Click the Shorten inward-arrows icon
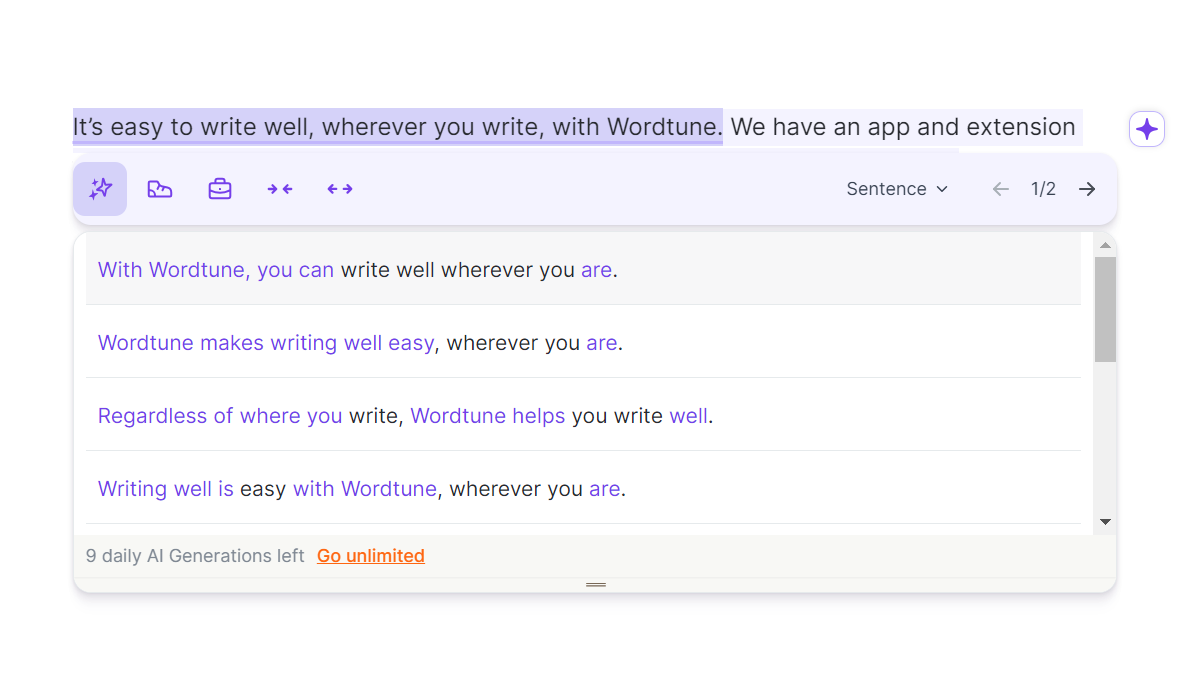The width and height of the screenshot is (1200, 700). [280, 189]
